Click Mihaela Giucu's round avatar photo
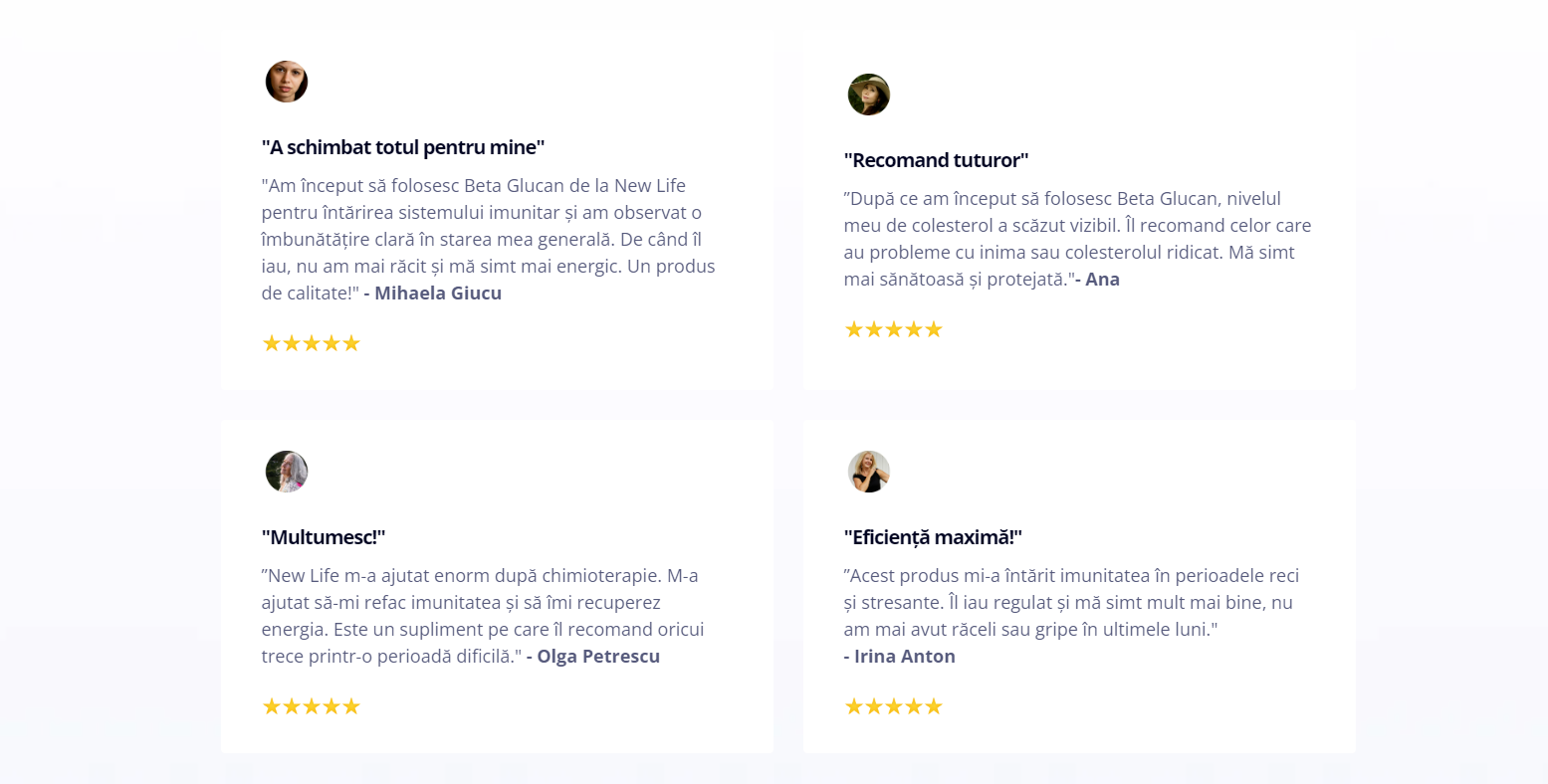The image size is (1548, 784). point(287,82)
